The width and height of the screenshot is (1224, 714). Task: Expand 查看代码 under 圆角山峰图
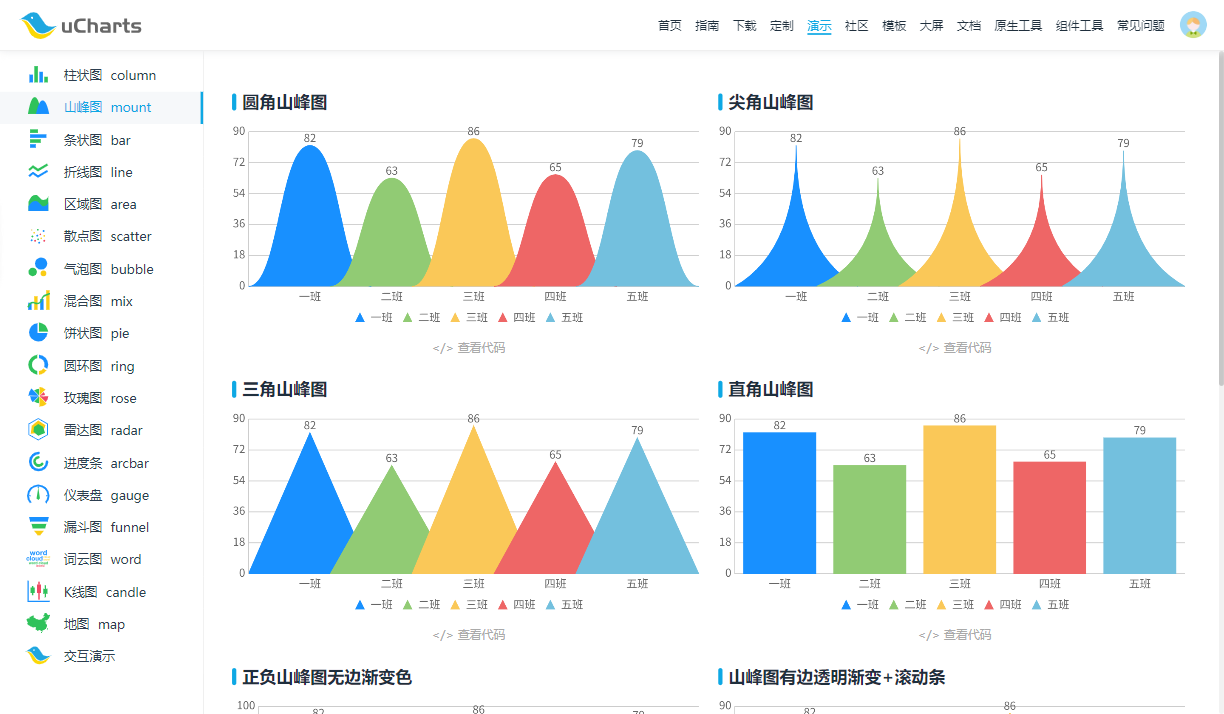point(469,348)
